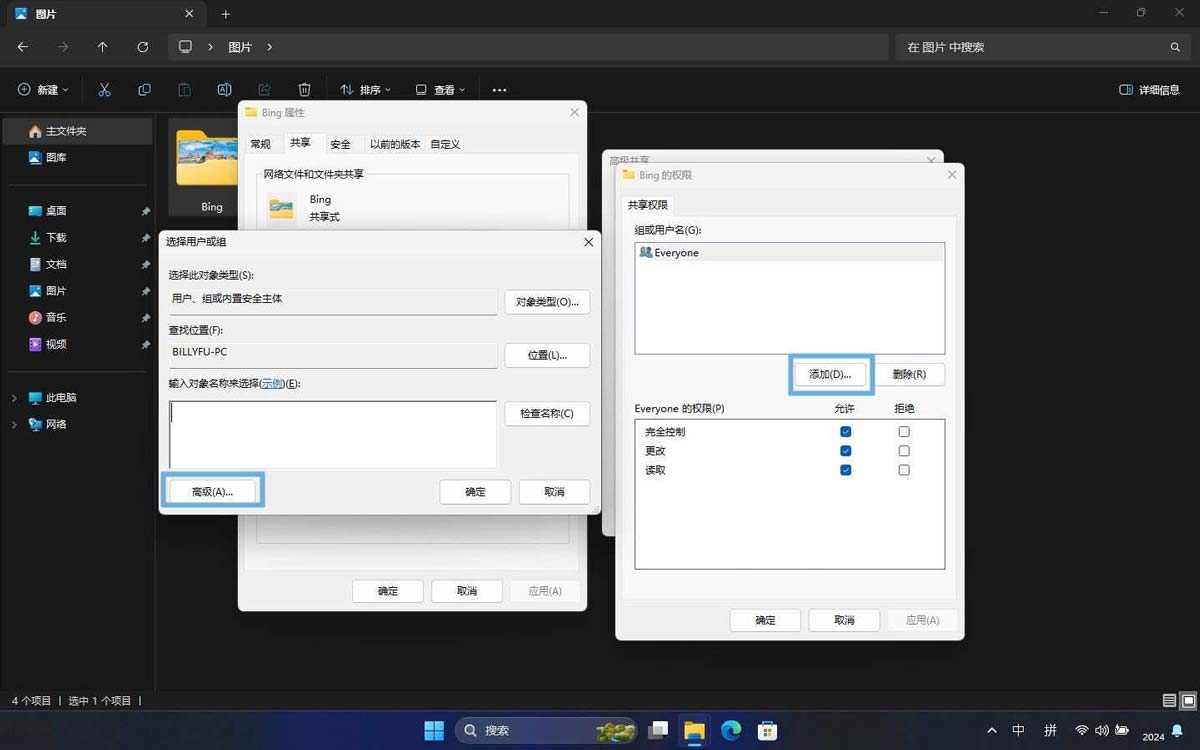Click the Rename icon in toolbar
This screenshot has width=1200, height=750.
224,90
